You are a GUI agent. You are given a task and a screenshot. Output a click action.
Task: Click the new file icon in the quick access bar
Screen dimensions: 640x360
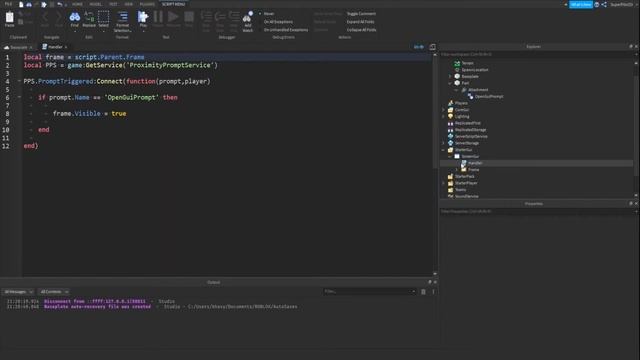(x=21, y=4)
